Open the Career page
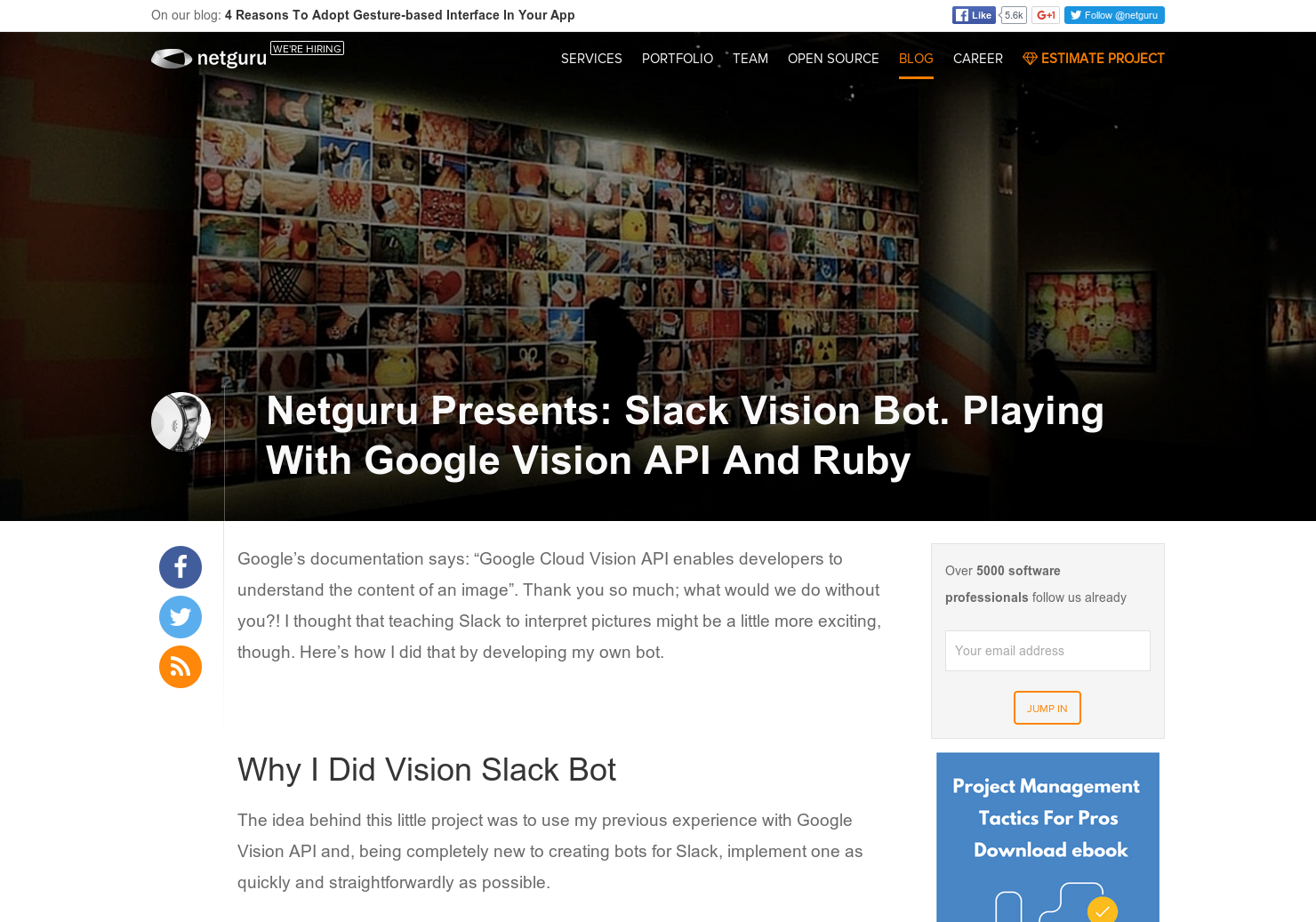 (x=978, y=59)
